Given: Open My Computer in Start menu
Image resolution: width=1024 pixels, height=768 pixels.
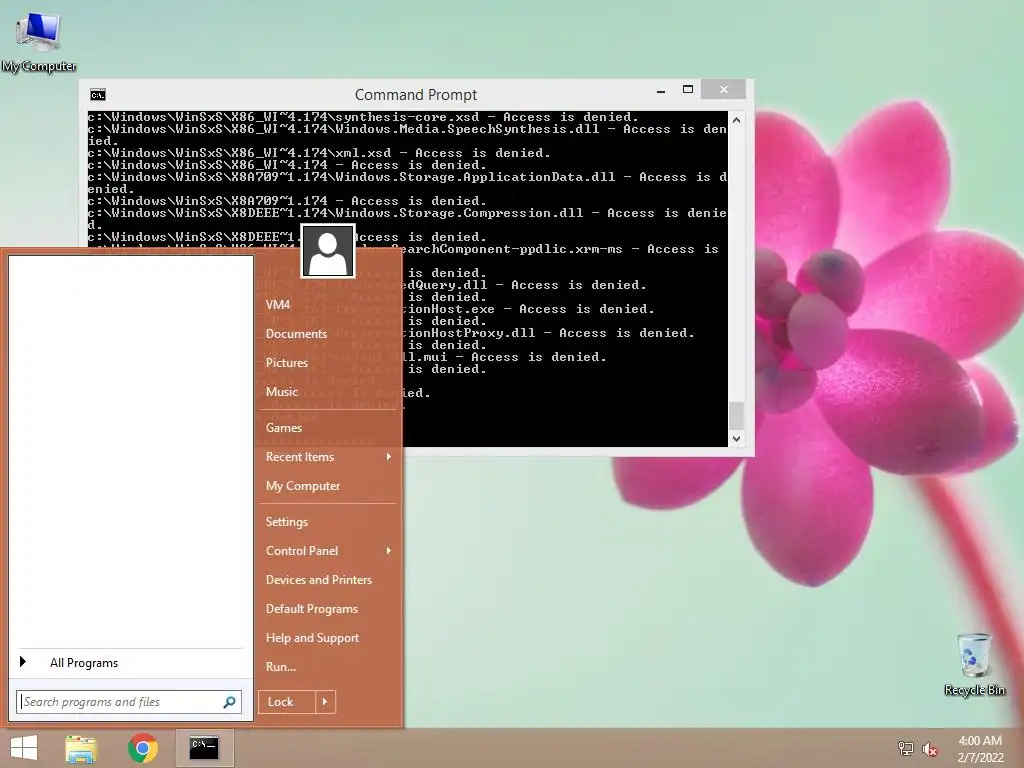Looking at the screenshot, I should 302,486.
